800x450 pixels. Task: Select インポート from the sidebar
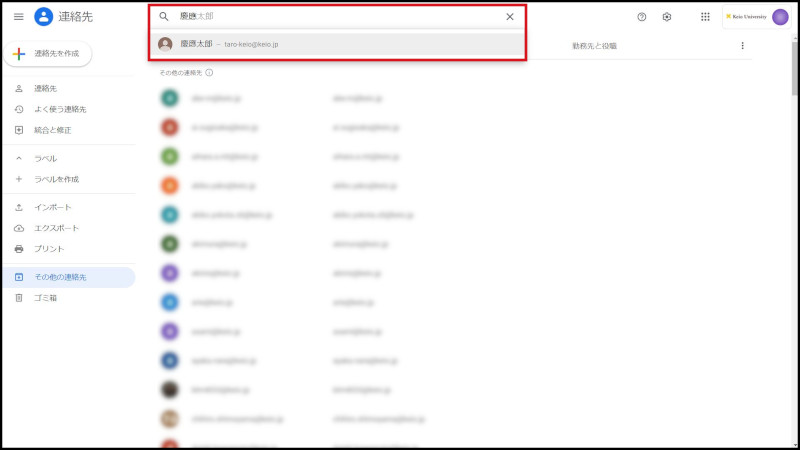[53, 207]
